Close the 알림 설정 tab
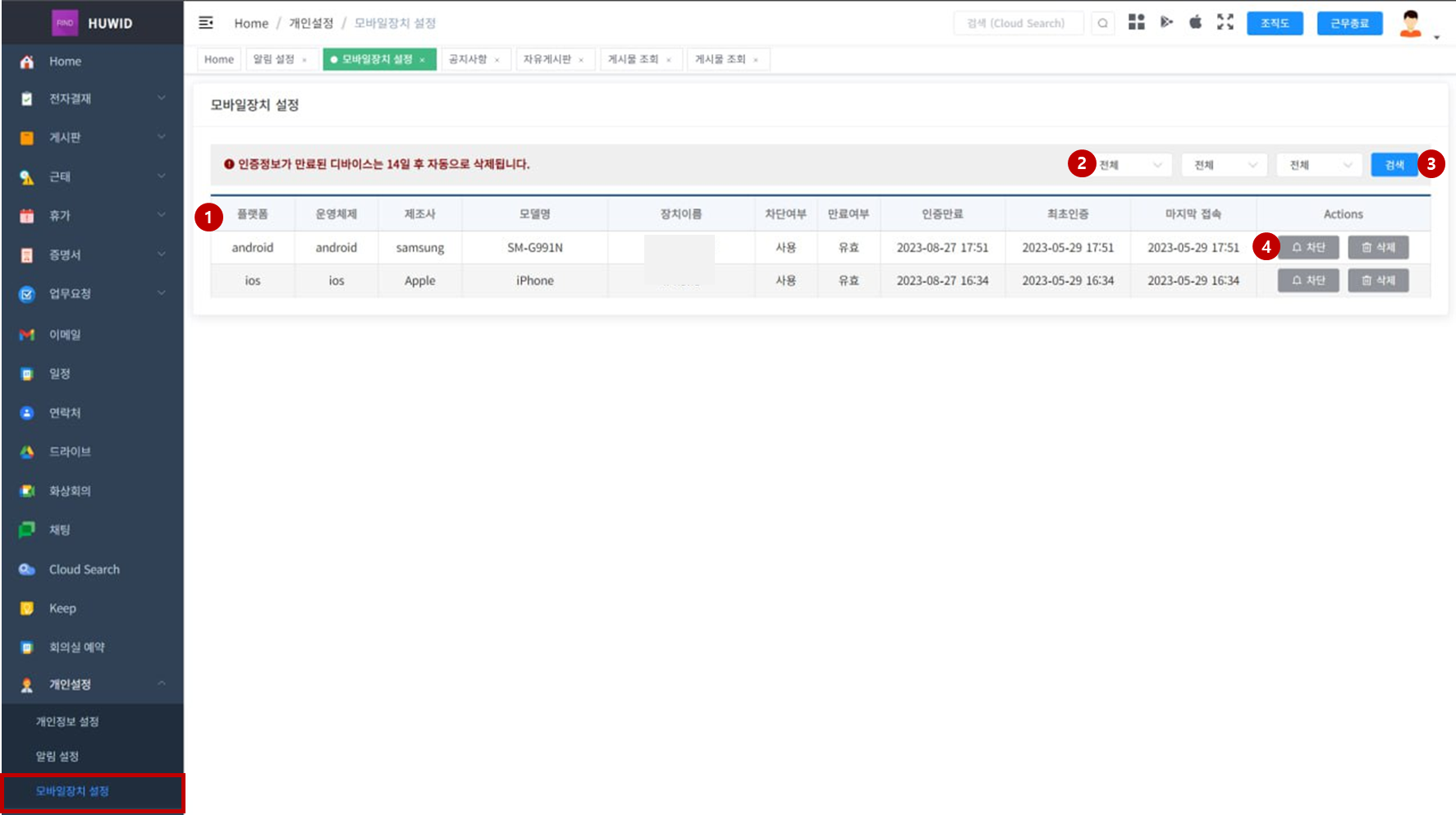 [x=304, y=60]
